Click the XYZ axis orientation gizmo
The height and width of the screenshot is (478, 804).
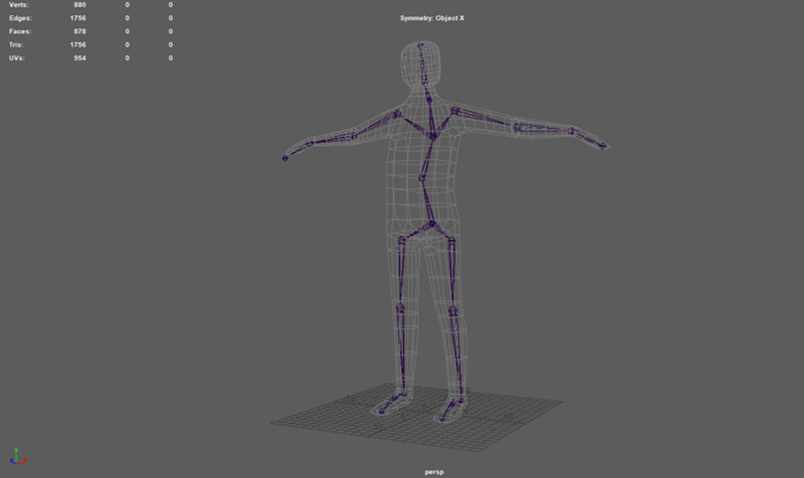click(17, 456)
